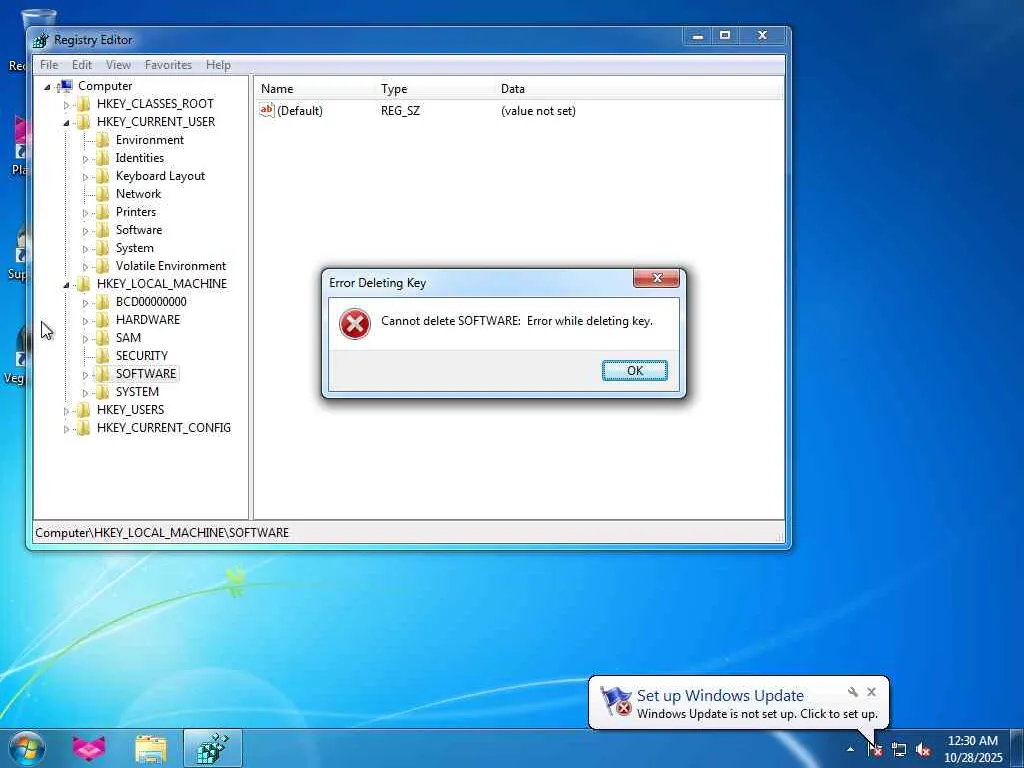Select the SAM folder icon
This screenshot has height=768, width=1024.
pos(102,338)
